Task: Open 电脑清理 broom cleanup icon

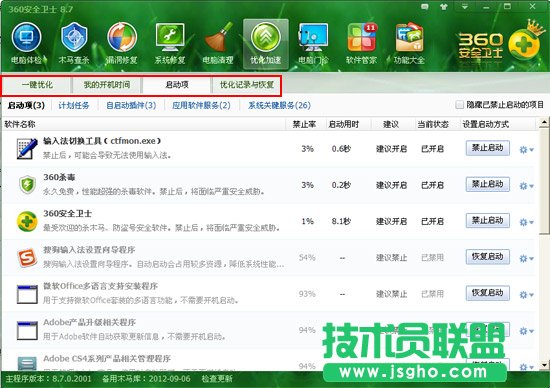Action: [x=218, y=44]
